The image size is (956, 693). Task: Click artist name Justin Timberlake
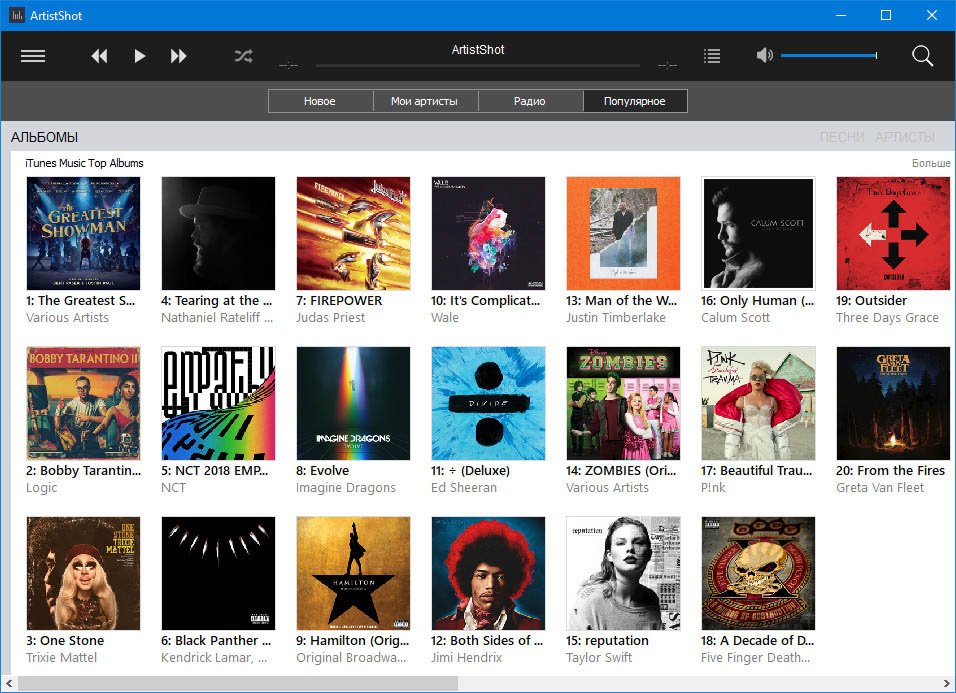(x=616, y=318)
